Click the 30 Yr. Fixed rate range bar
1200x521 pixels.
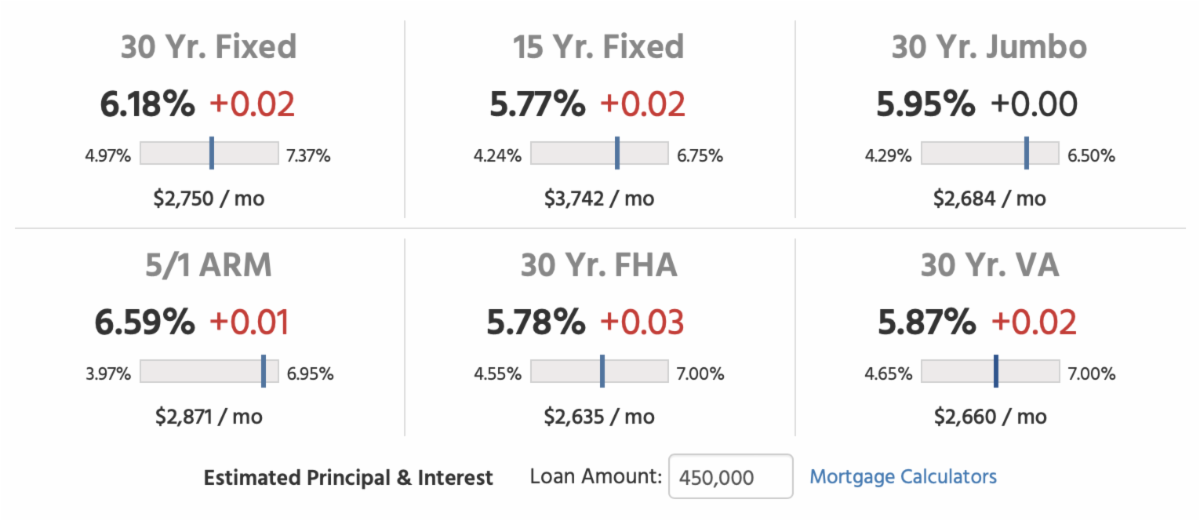(209, 153)
